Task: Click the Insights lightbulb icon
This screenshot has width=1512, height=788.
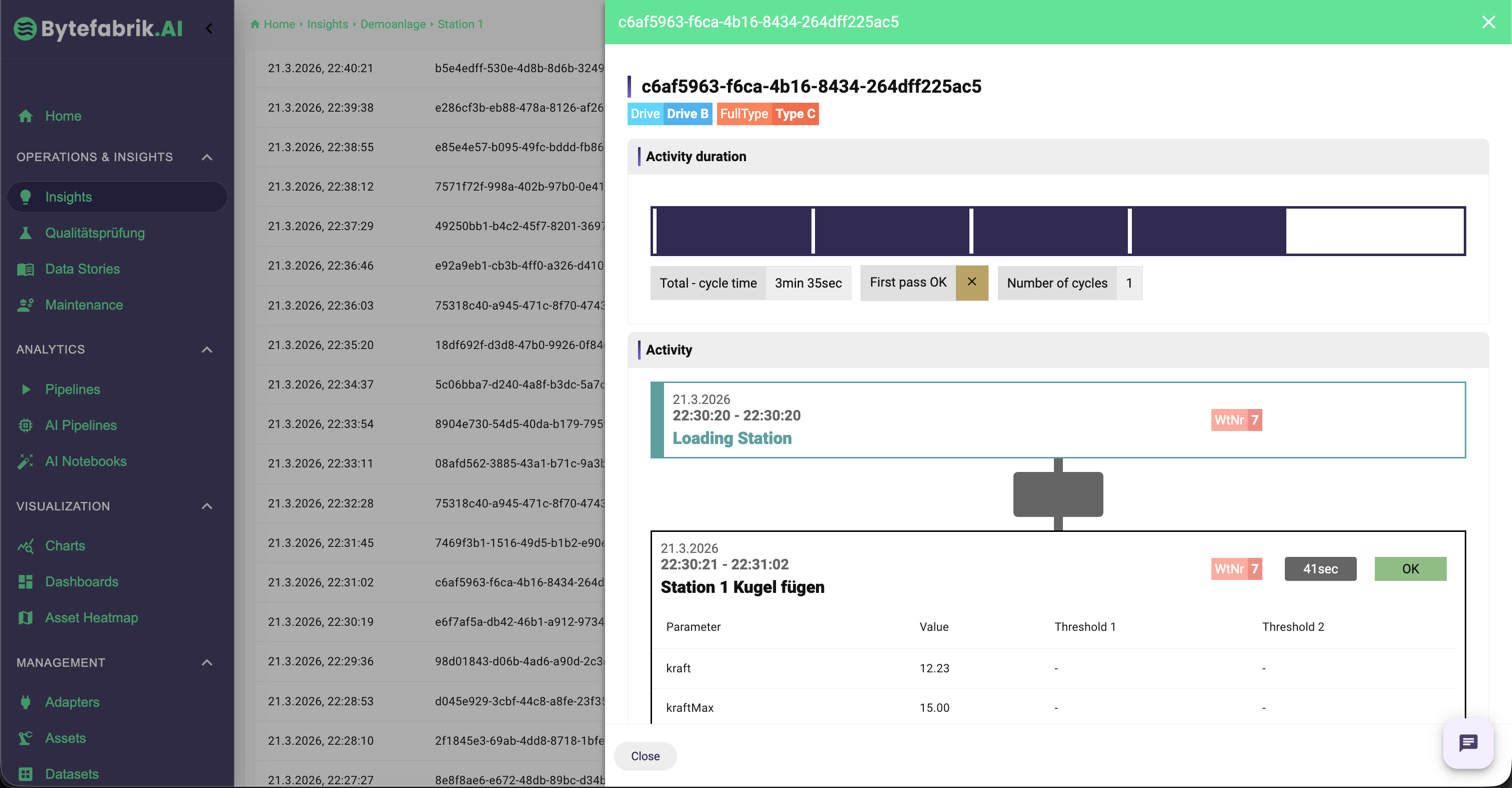Action: pos(26,197)
